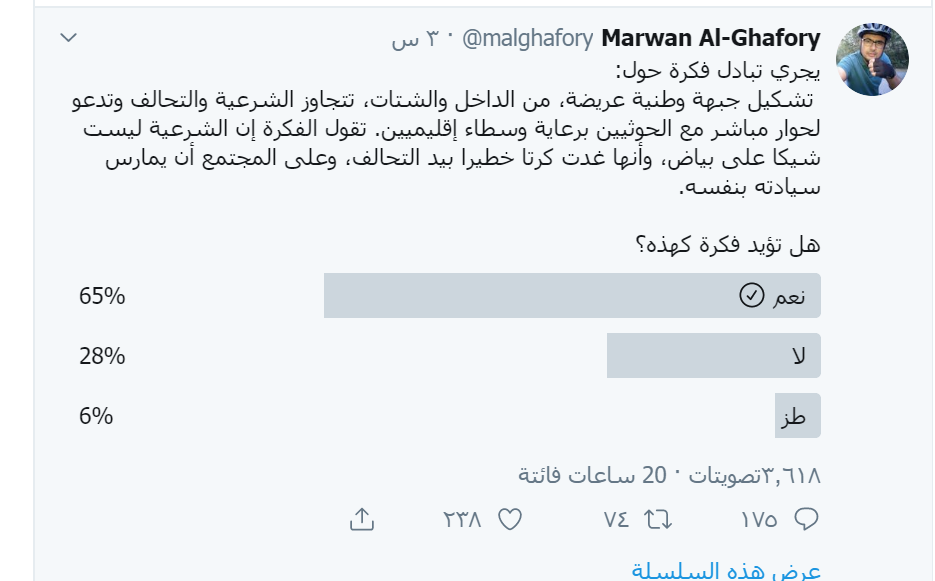Click the retweet arrows icon
The height and width of the screenshot is (581, 935).
[658, 520]
